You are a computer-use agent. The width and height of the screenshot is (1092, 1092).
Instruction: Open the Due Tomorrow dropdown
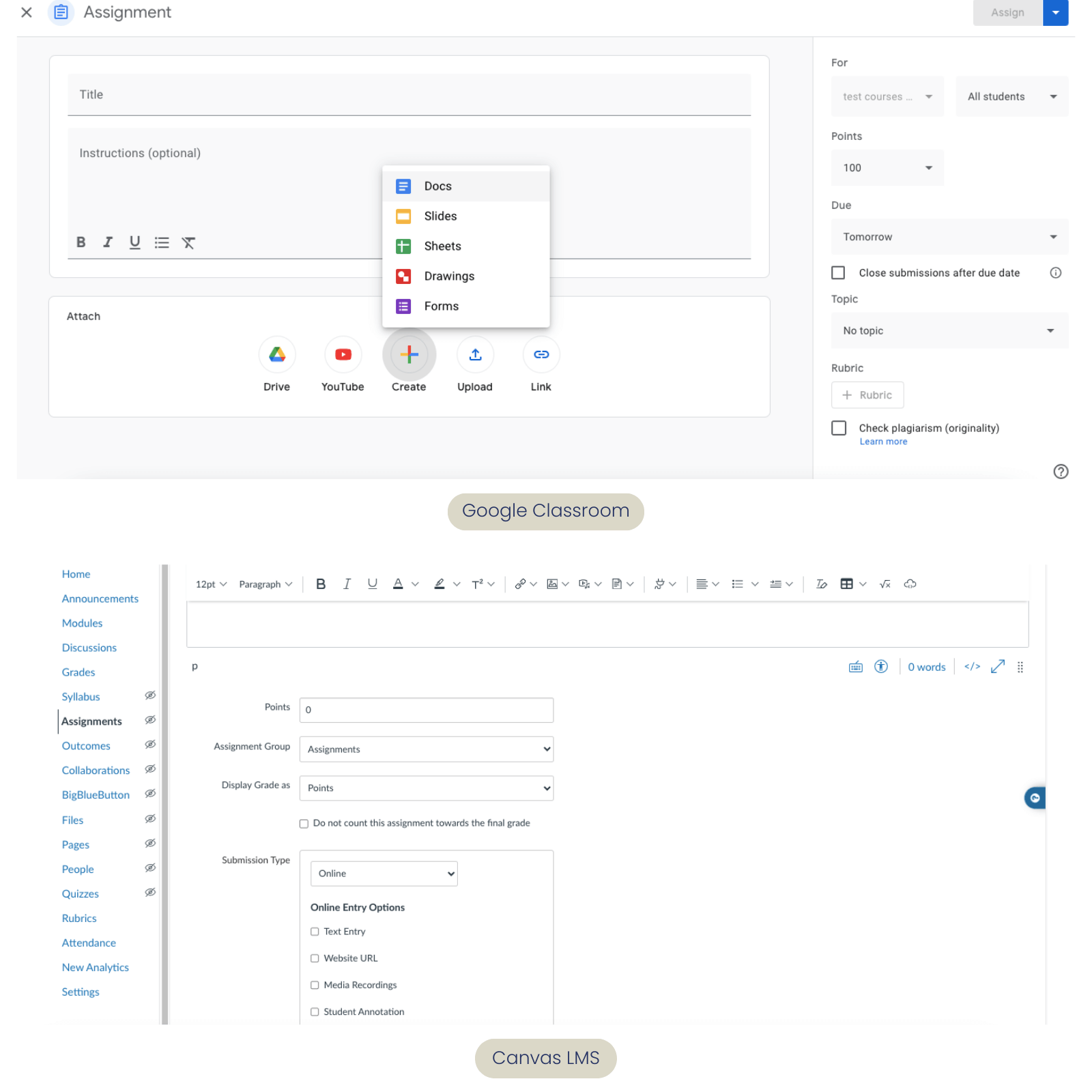950,237
